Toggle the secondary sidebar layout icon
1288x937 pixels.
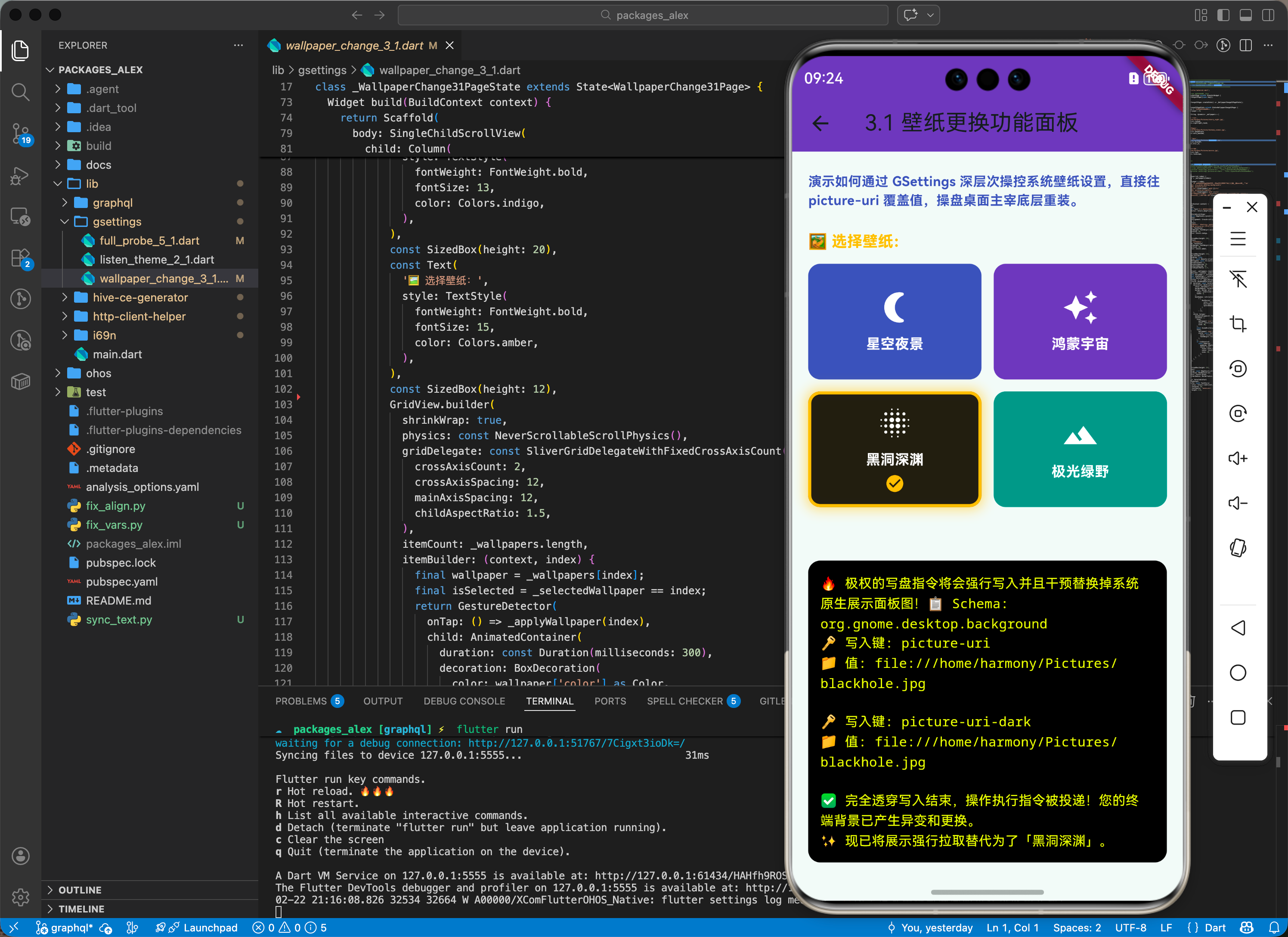(1268, 16)
